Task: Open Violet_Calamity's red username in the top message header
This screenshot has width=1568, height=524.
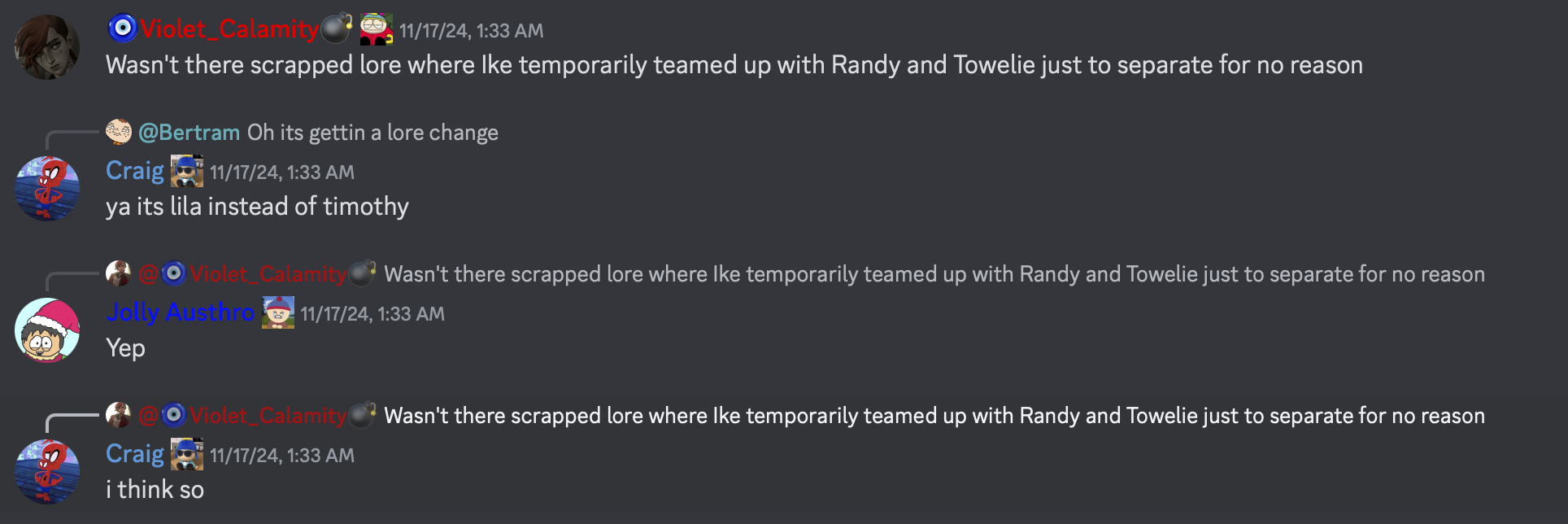Action: coord(229,30)
